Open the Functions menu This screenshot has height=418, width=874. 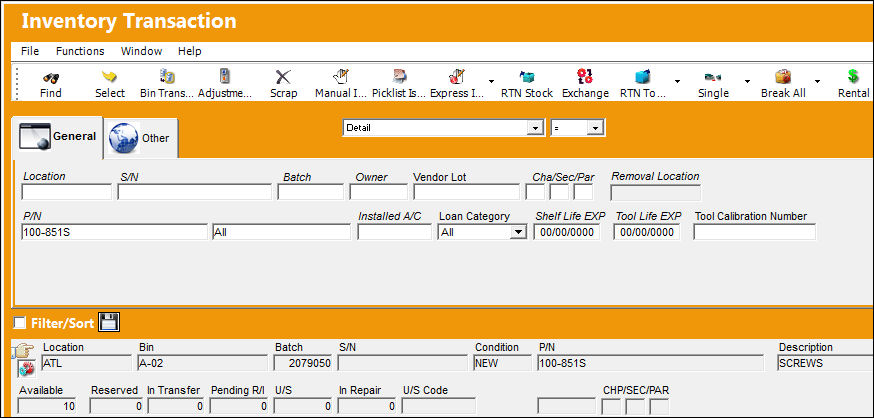coord(80,51)
